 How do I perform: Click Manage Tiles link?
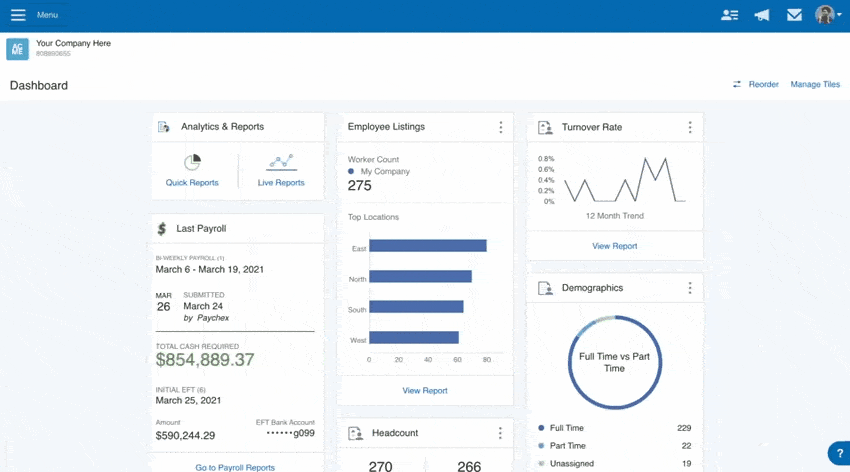pos(815,85)
